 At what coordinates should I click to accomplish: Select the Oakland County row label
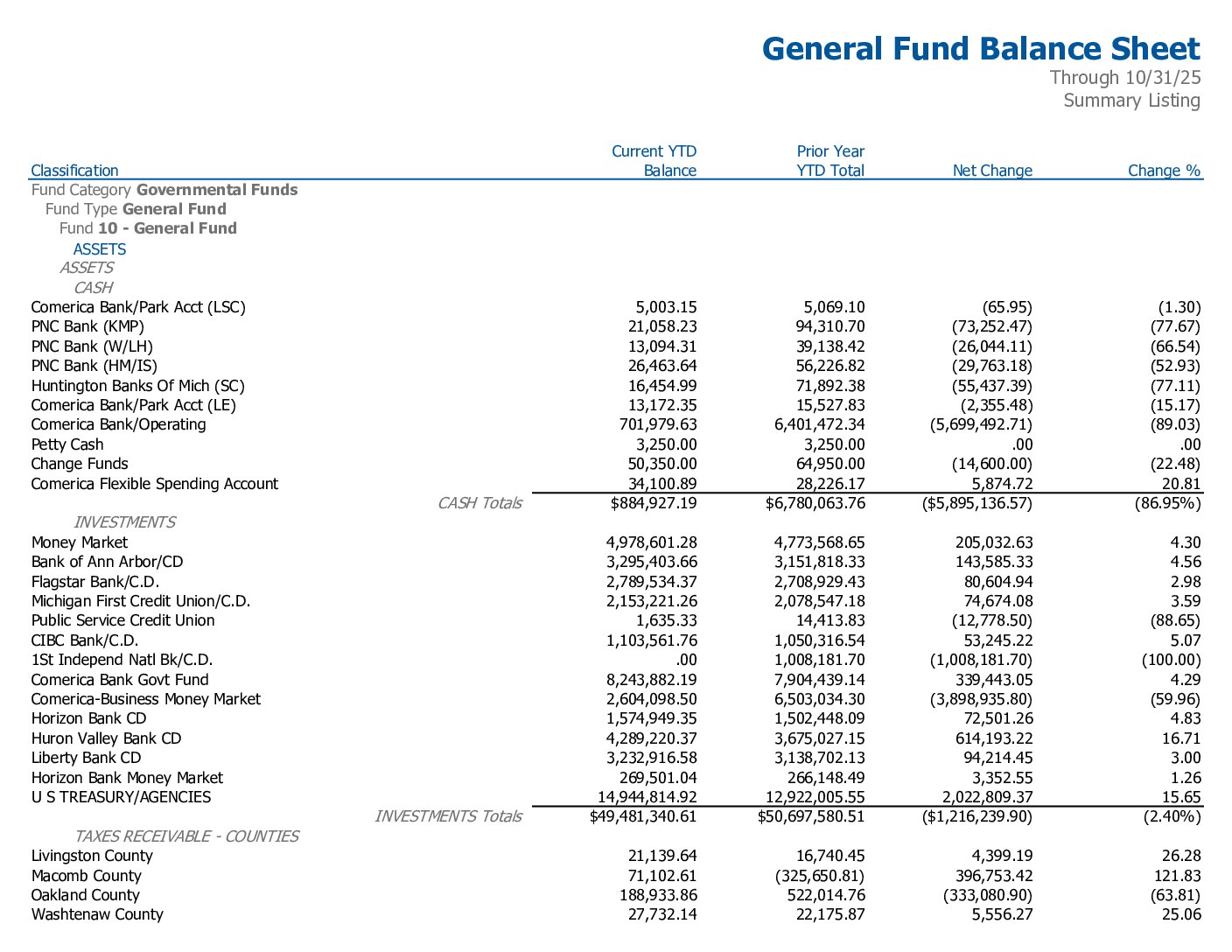[x=85, y=895]
